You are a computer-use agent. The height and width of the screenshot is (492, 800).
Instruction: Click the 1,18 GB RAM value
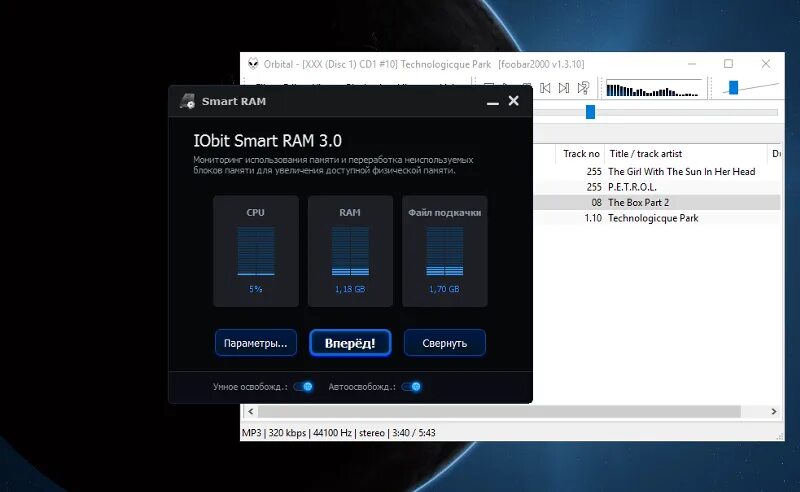pyautogui.click(x=350, y=289)
